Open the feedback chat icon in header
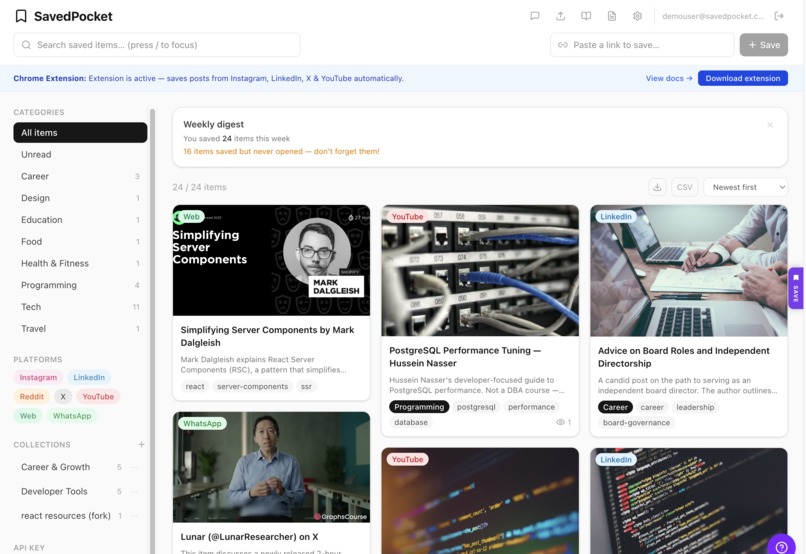Image resolution: width=806 pixels, height=554 pixels. (535, 16)
